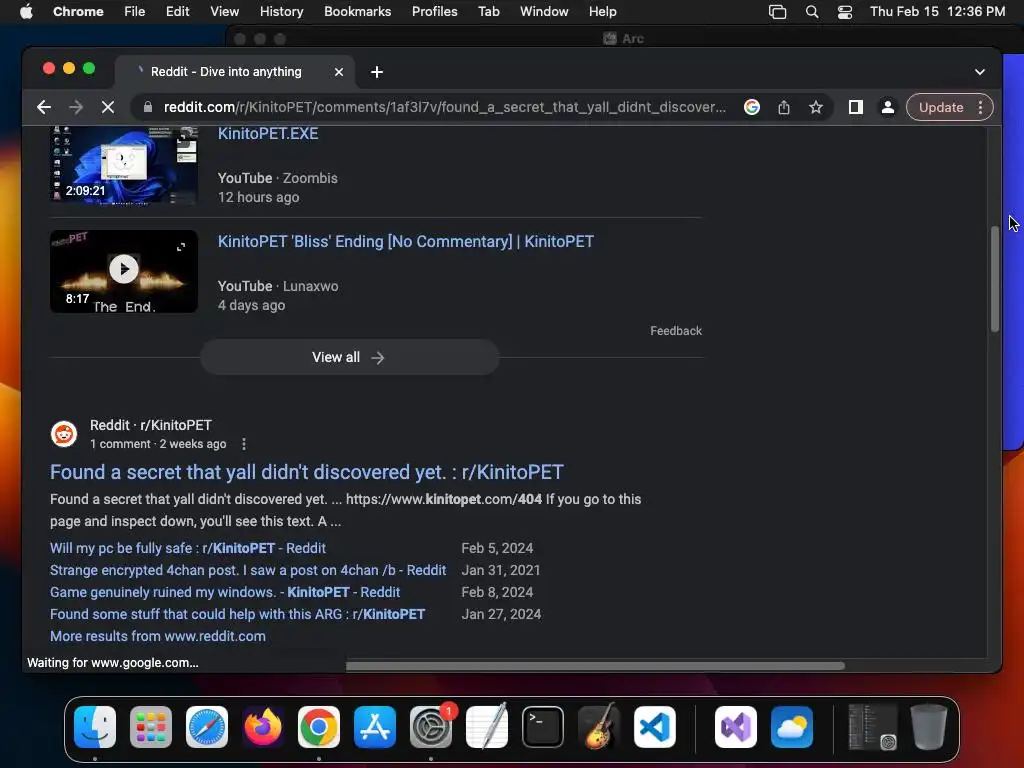Click the clock Thu Feb 15 12:36 PM
Viewport: 1024px width, 768px height.
tap(937, 11)
